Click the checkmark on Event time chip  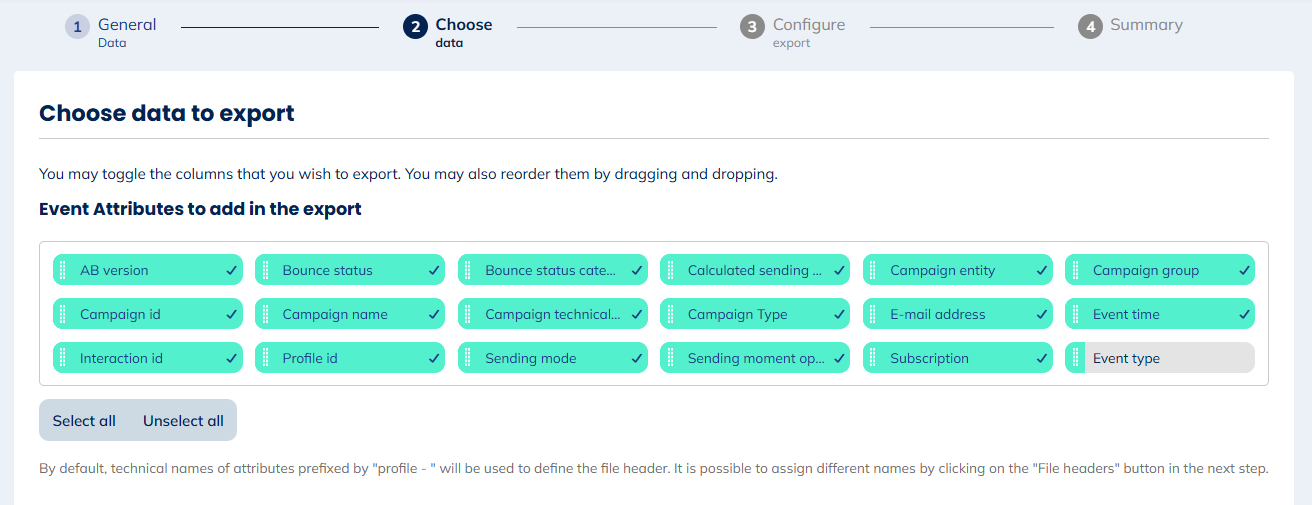pyautogui.click(x=1244, y=314)
